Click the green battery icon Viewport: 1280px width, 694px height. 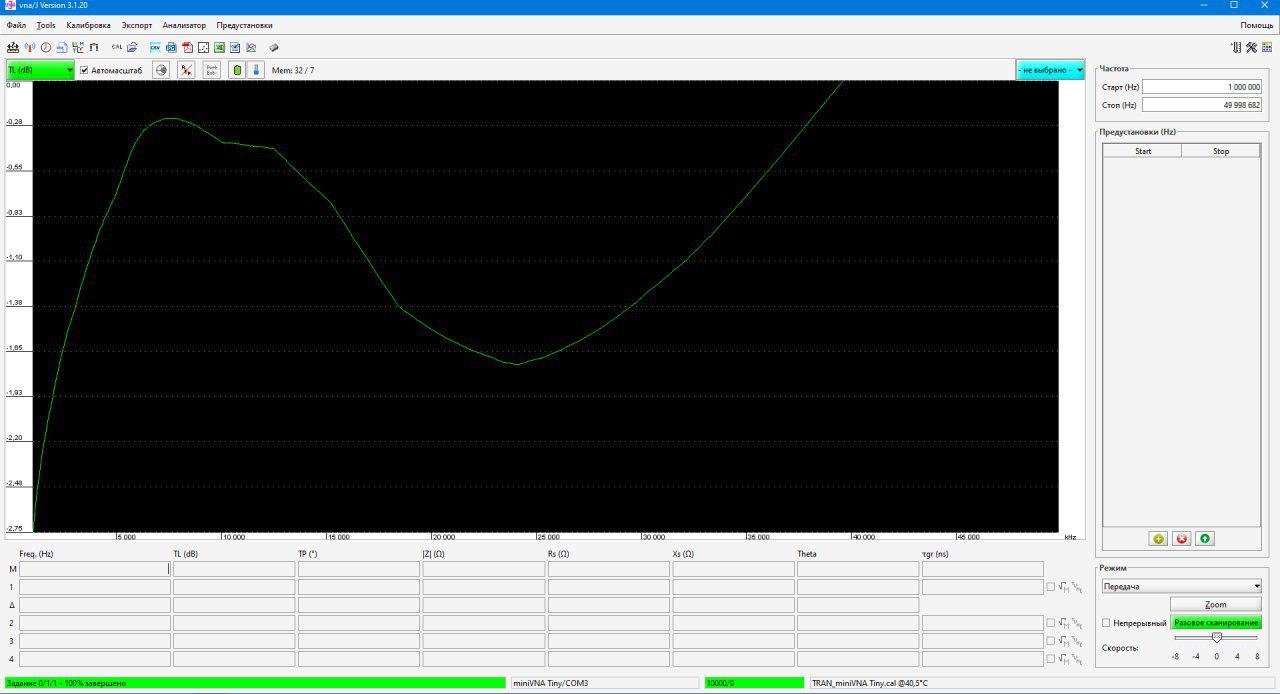point(237,70)
